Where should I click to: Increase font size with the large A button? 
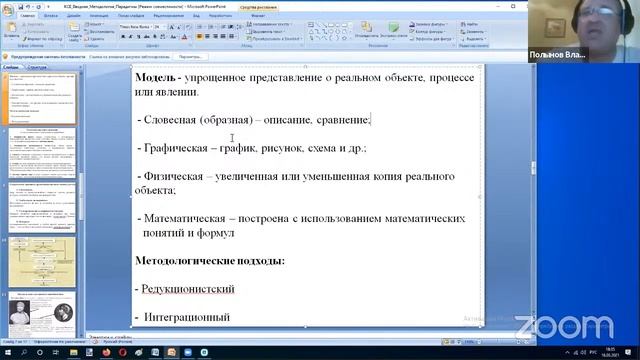(171, 27)
